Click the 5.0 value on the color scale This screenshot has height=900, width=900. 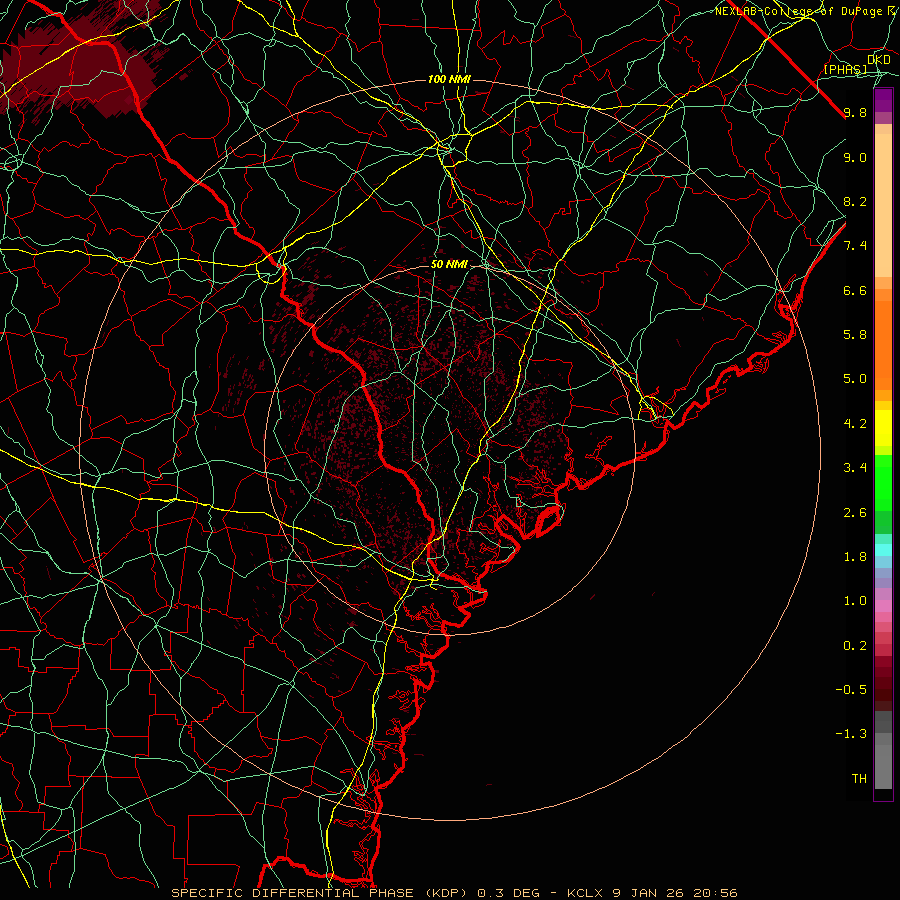point(855,379)
